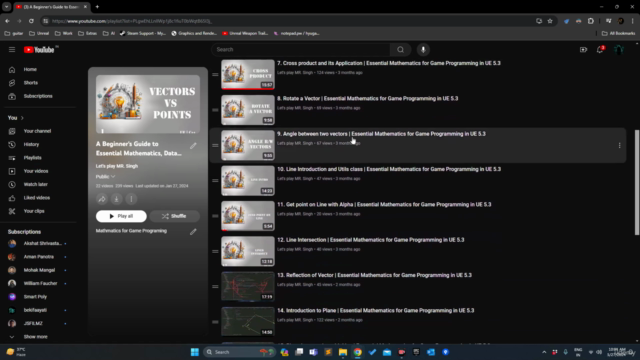Image resolution: width=640 pixels, height=360 pixels.
Task: Open File Explorer from taskbar
Action: point(343,352)
